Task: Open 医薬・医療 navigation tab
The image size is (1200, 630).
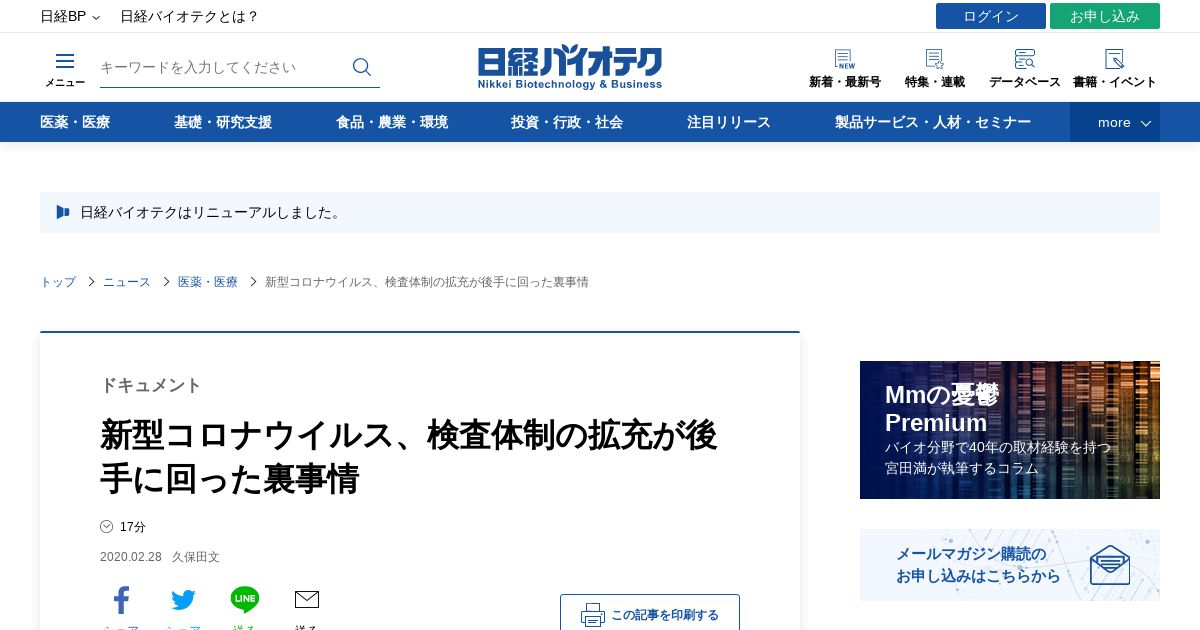Action: tap(75, 122)
